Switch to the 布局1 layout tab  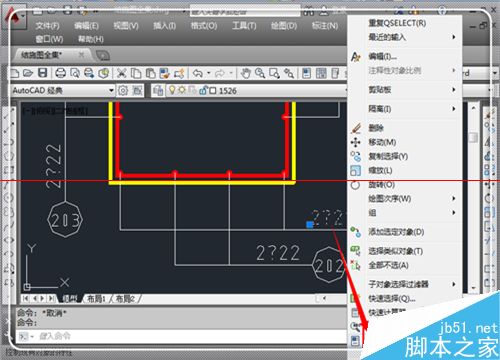(x=96, y=299)
